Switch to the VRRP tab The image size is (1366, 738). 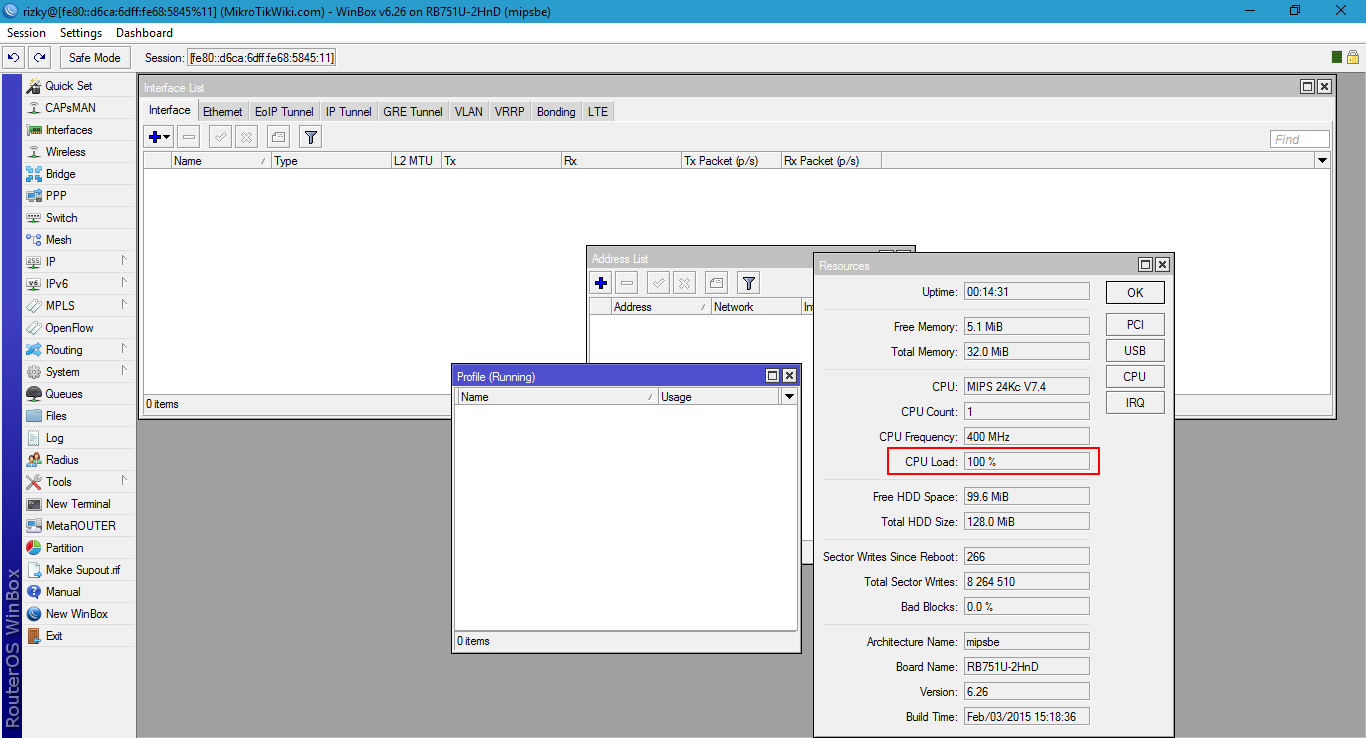pos(509,112)
